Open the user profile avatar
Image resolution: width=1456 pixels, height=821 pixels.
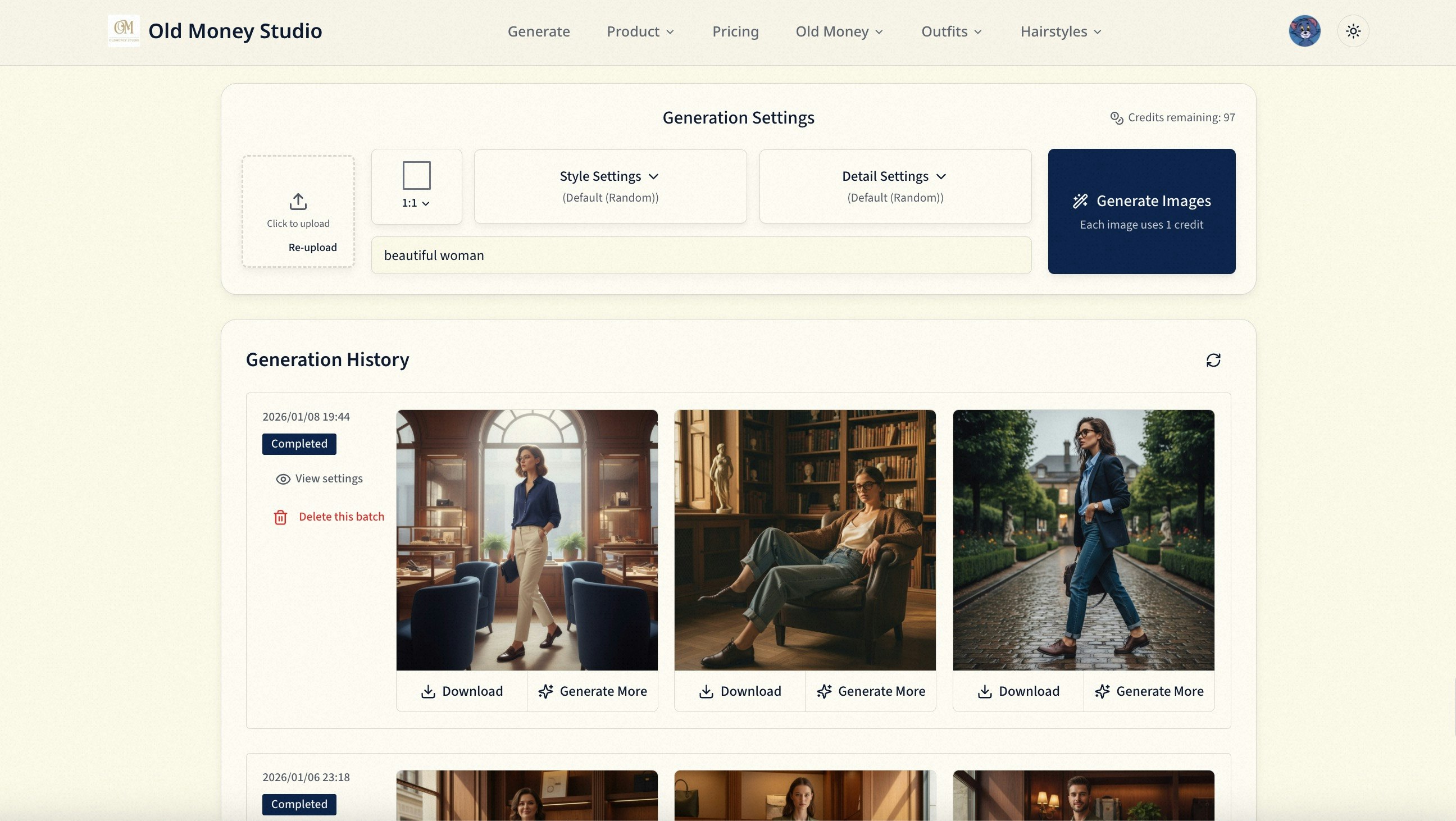coord(1304,31)
